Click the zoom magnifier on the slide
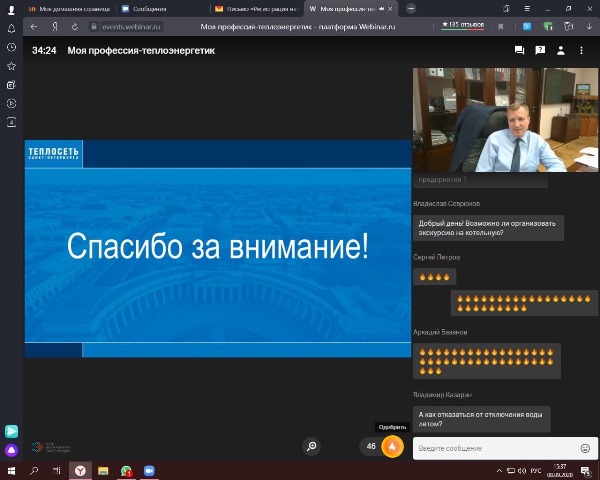Image resolution: width=600 pixels, height=480 pixels. coord(312,446)
